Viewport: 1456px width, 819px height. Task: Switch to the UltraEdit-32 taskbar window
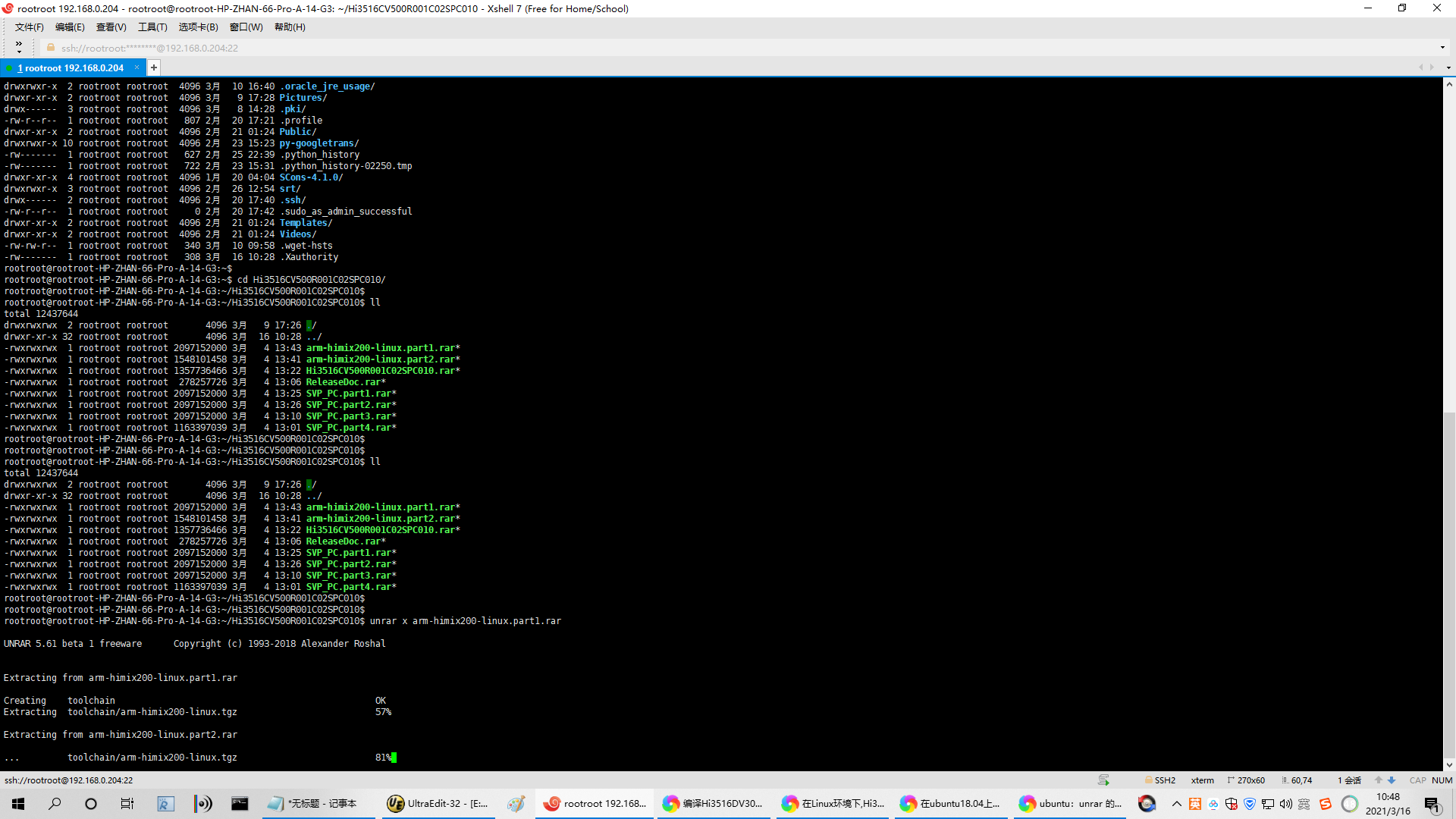pos(438,804)
